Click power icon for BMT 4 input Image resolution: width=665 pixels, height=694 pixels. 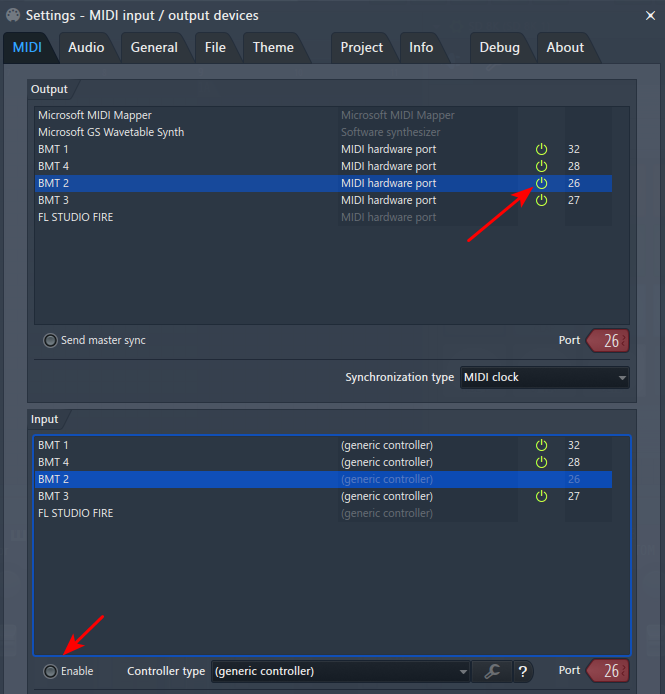click(542, 462)
